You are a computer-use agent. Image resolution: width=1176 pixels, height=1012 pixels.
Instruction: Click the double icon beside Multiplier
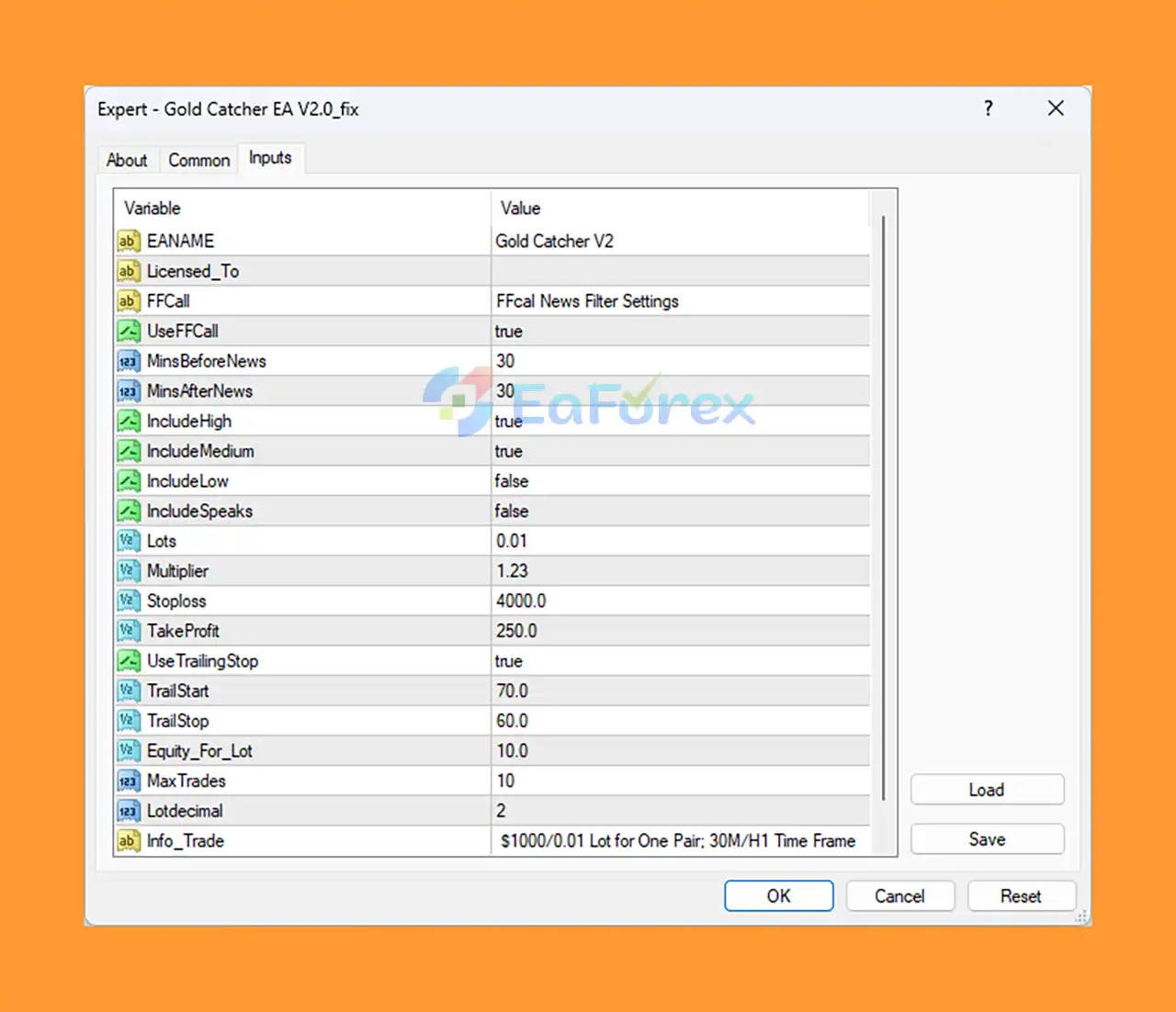tap(128, 571)
